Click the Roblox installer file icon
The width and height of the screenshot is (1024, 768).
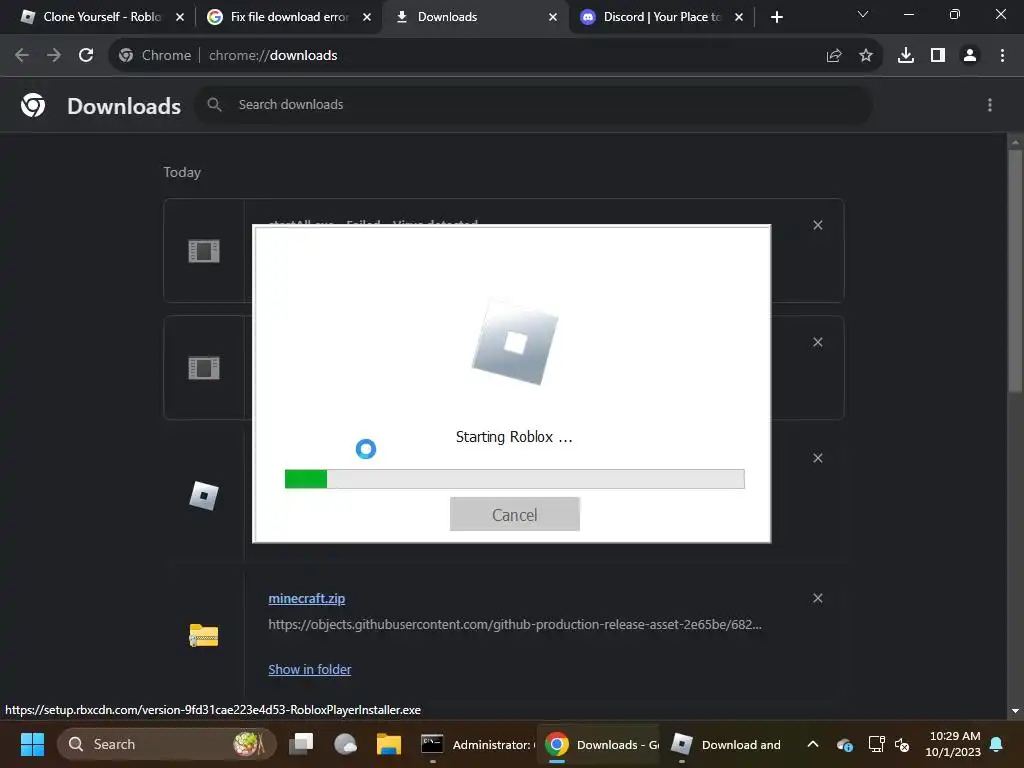pyautogui.click(x=204, y=496)
